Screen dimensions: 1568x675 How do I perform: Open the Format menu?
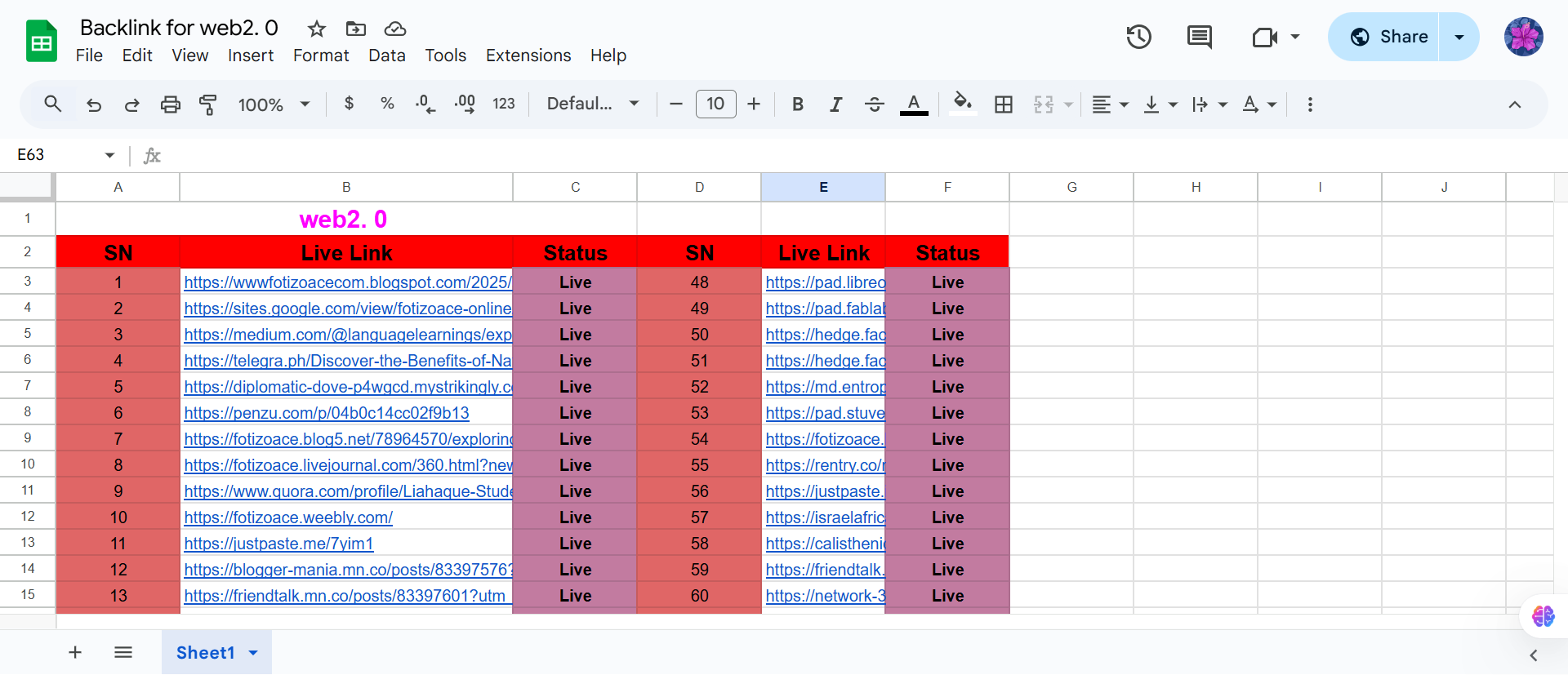point(320,56)
